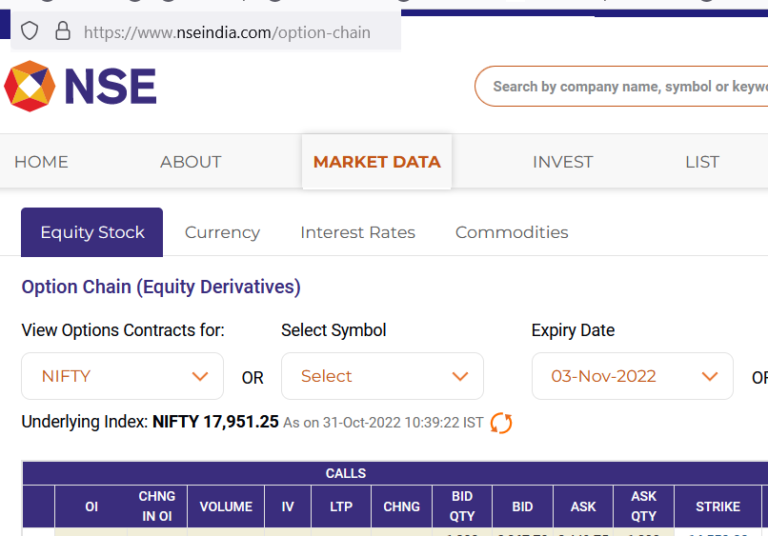This screenshot has width=768, height=536.
Task: Click the CALLS table heading
Action: tap(346, 473)
